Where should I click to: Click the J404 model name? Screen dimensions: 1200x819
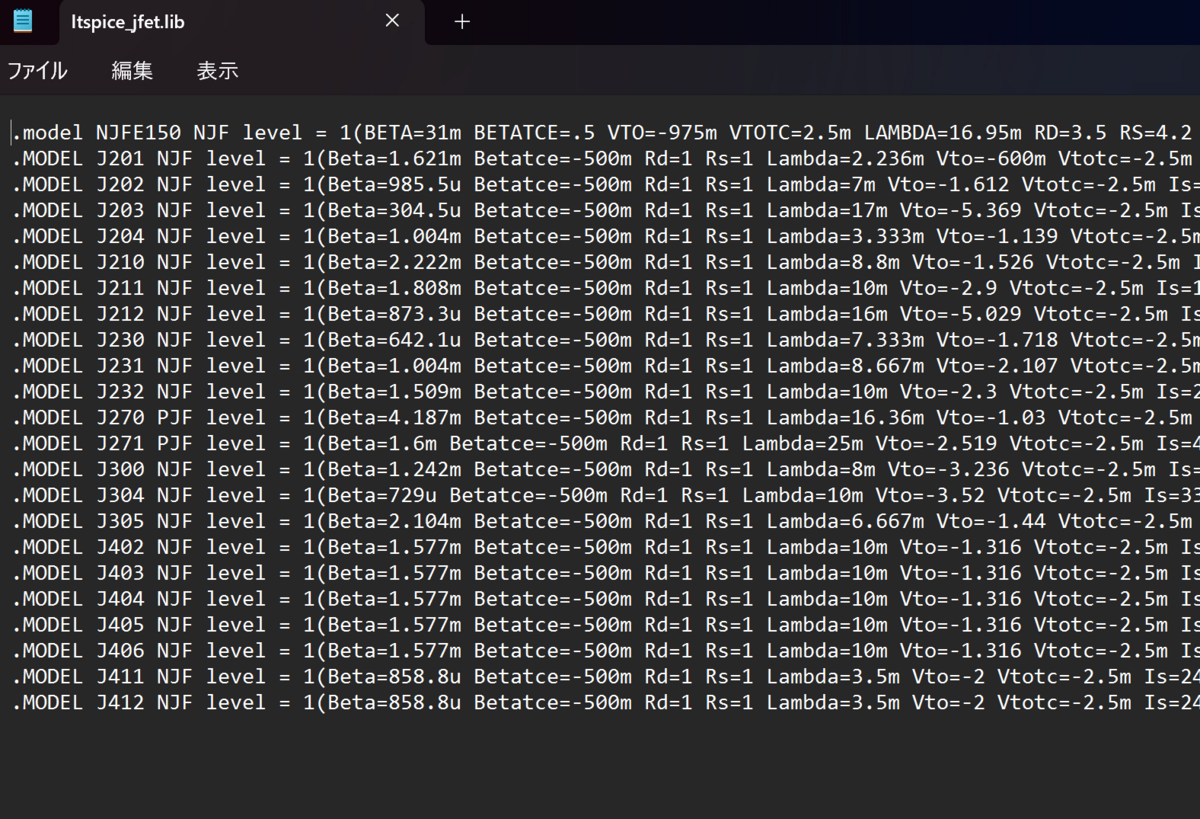[x=120, y=599]
